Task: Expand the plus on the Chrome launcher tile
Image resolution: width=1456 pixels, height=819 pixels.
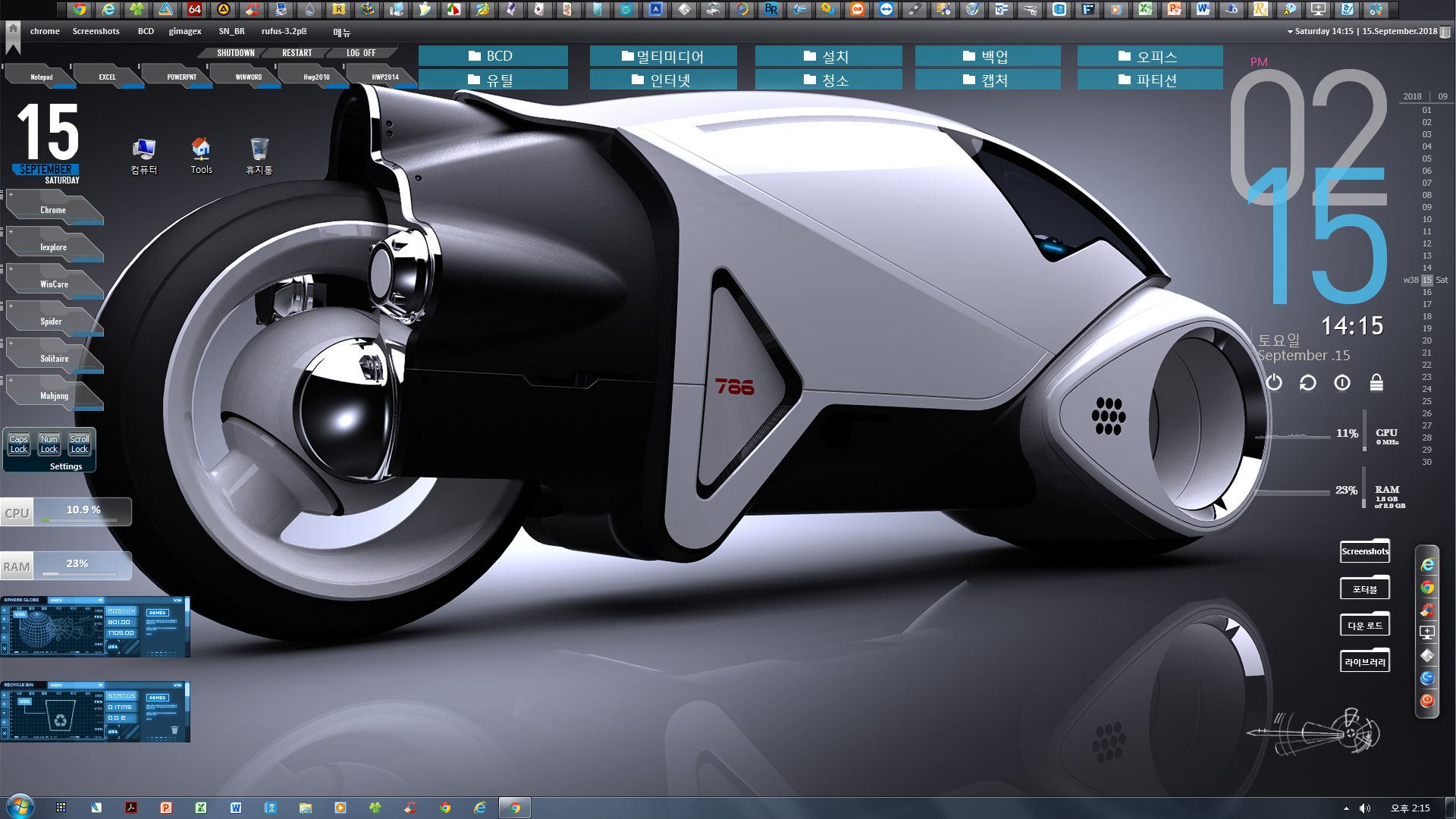Action: point(11,195)
